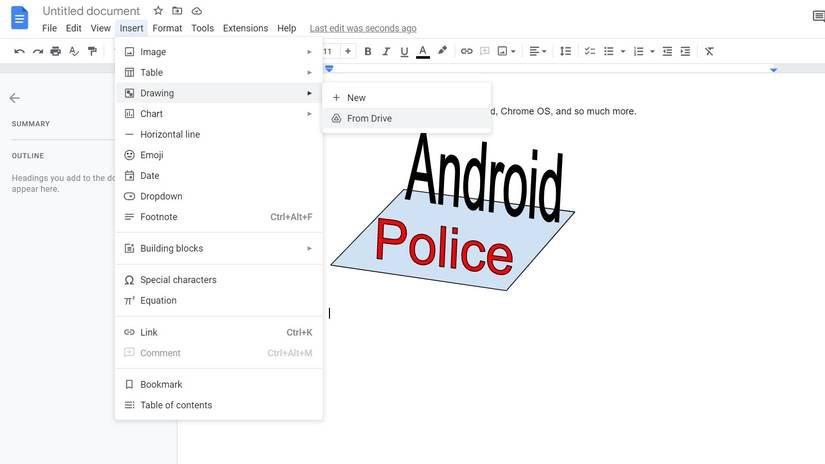Open the text alignment dropdown
The width and height of the screenshot is (825, 464).
pos(537,51)
